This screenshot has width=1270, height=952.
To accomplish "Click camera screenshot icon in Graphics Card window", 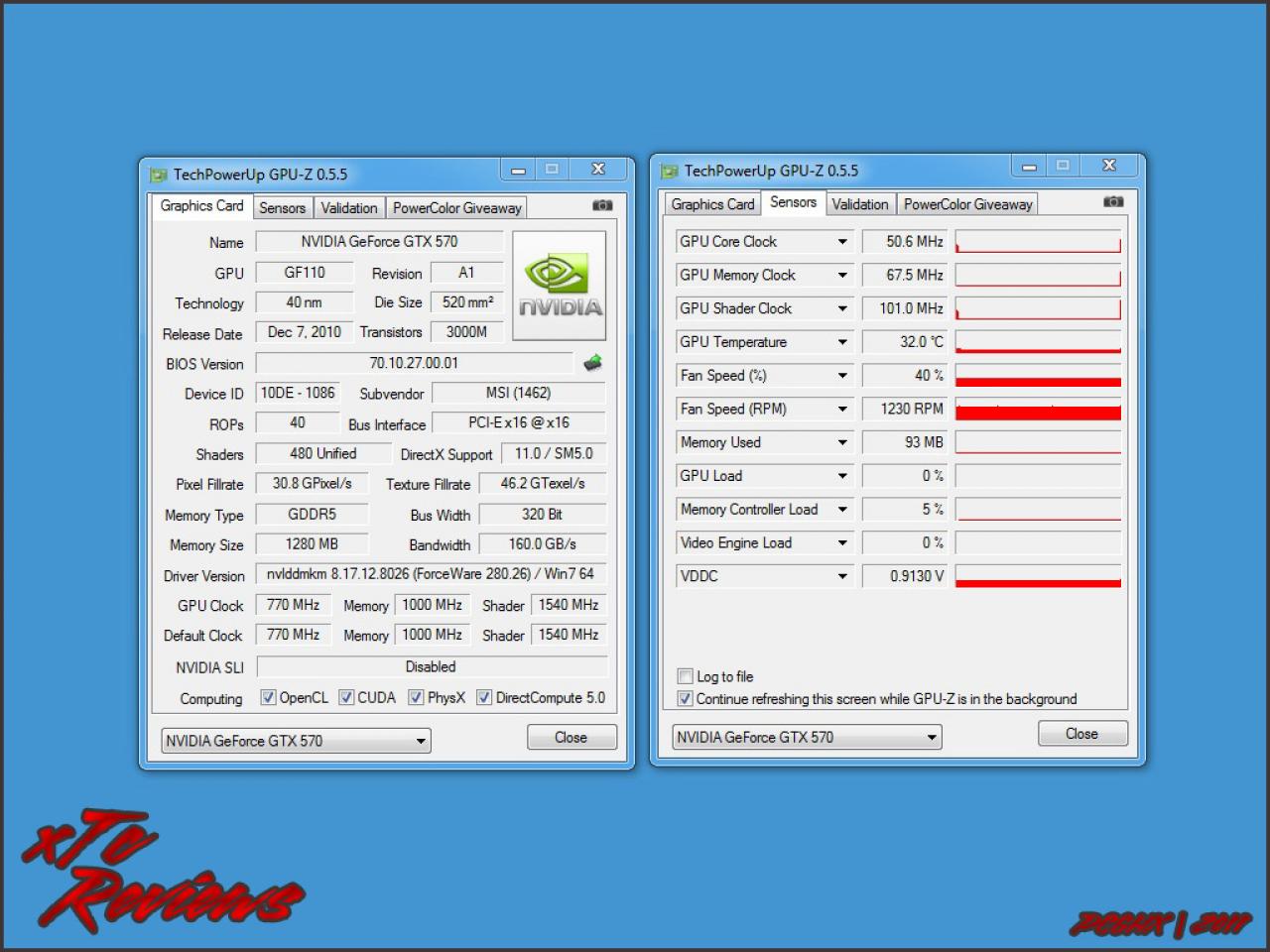I will (x=602, y=205).
